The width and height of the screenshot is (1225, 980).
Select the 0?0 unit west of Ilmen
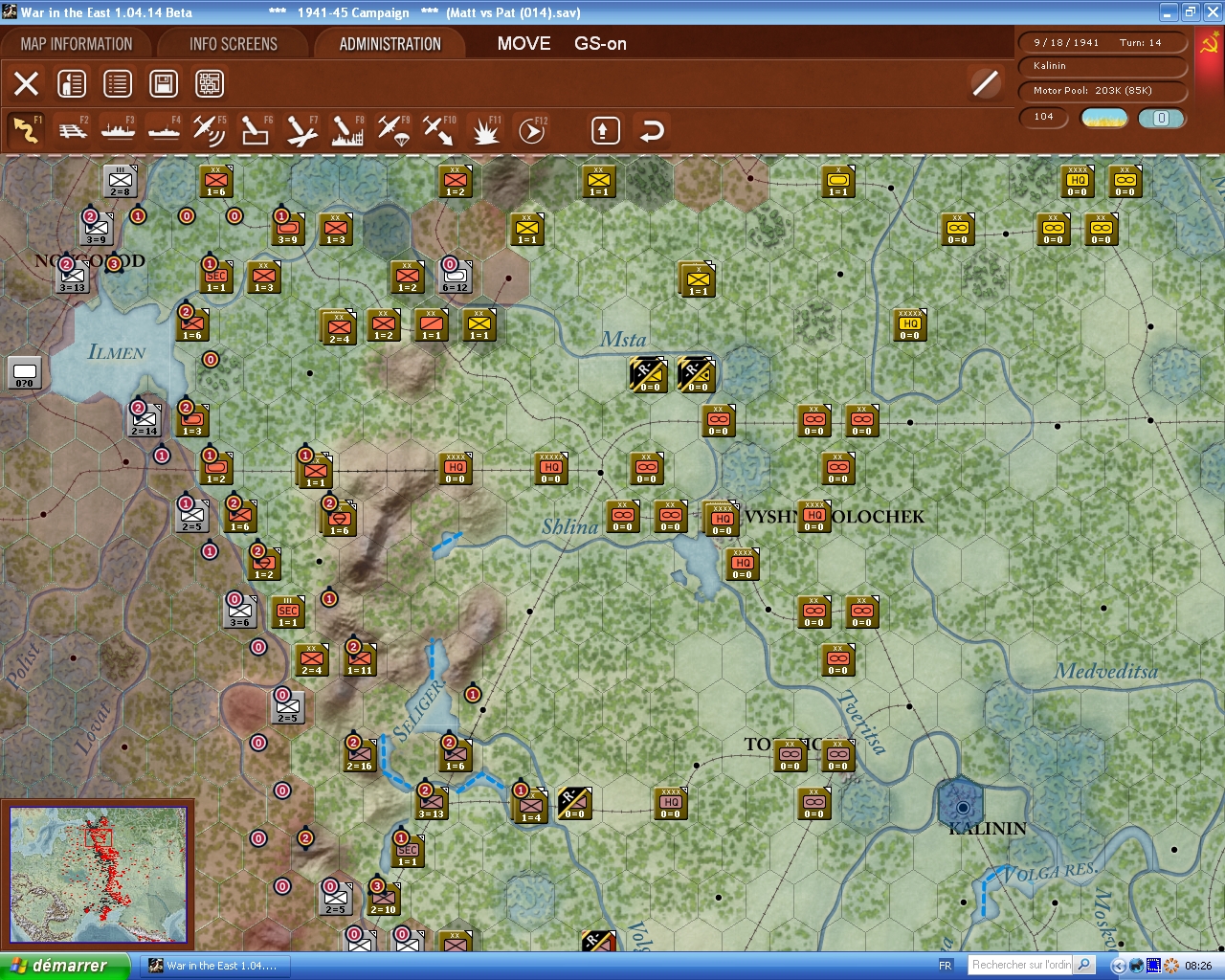(24, 372)
